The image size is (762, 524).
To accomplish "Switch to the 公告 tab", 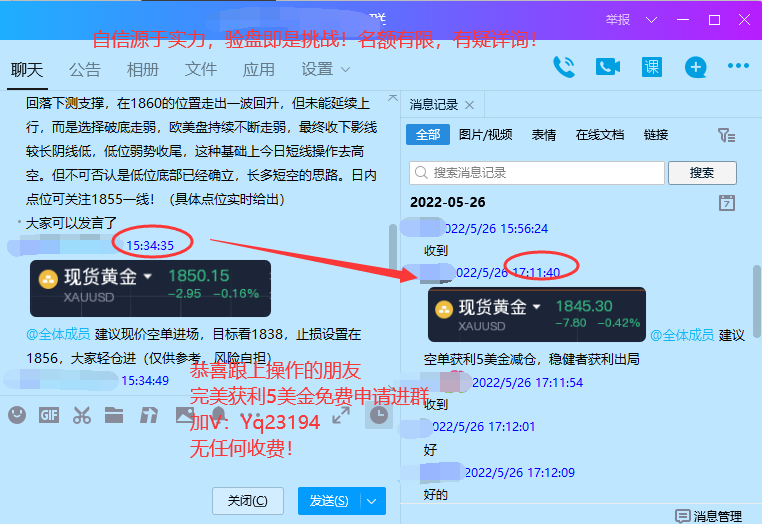I will (x=85, y=69).
